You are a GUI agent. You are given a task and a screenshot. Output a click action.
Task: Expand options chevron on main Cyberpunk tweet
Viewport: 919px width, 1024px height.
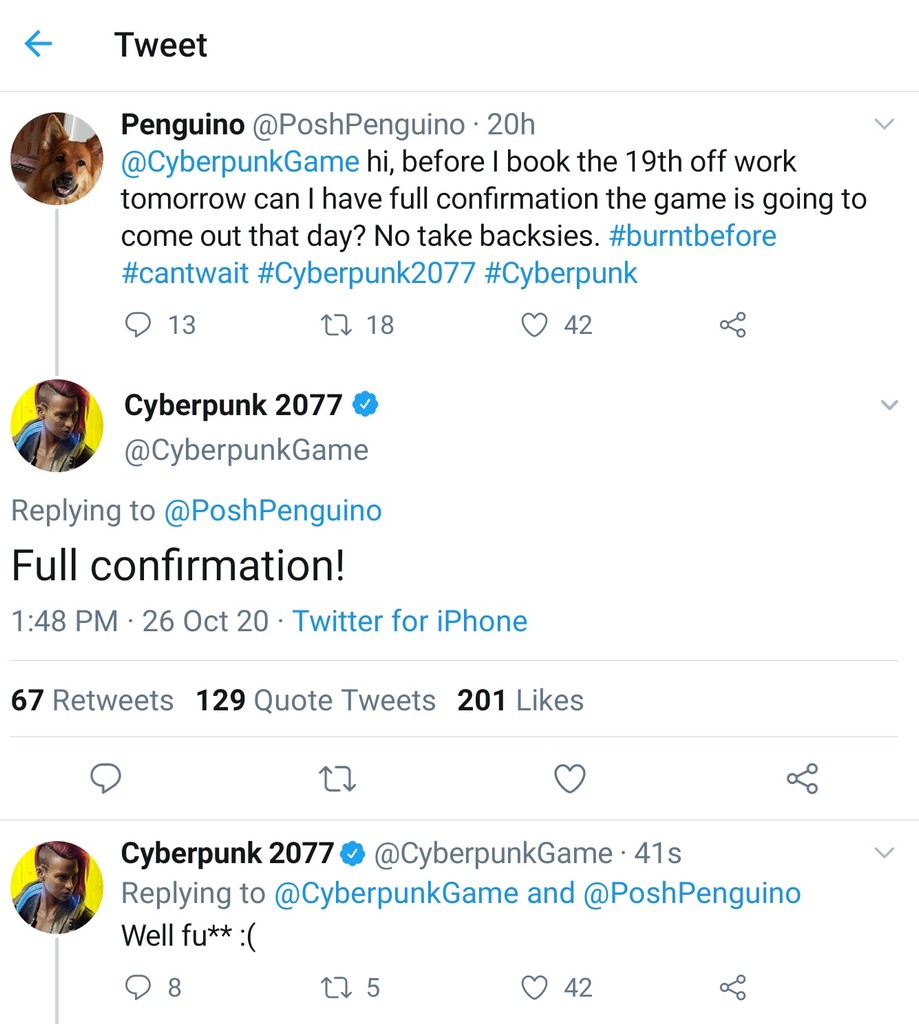888,405
